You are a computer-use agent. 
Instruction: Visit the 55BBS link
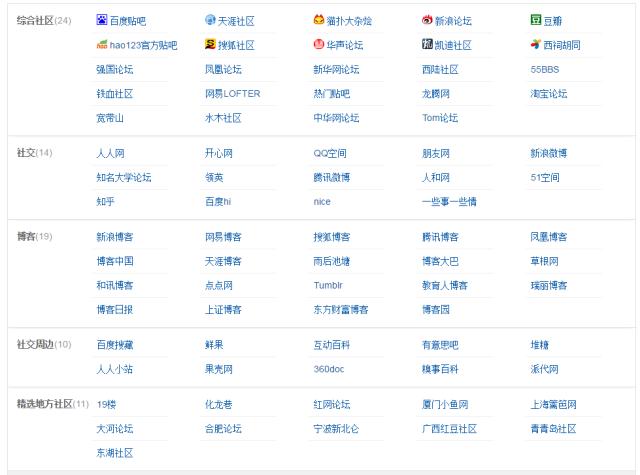[x=544, y=69]
